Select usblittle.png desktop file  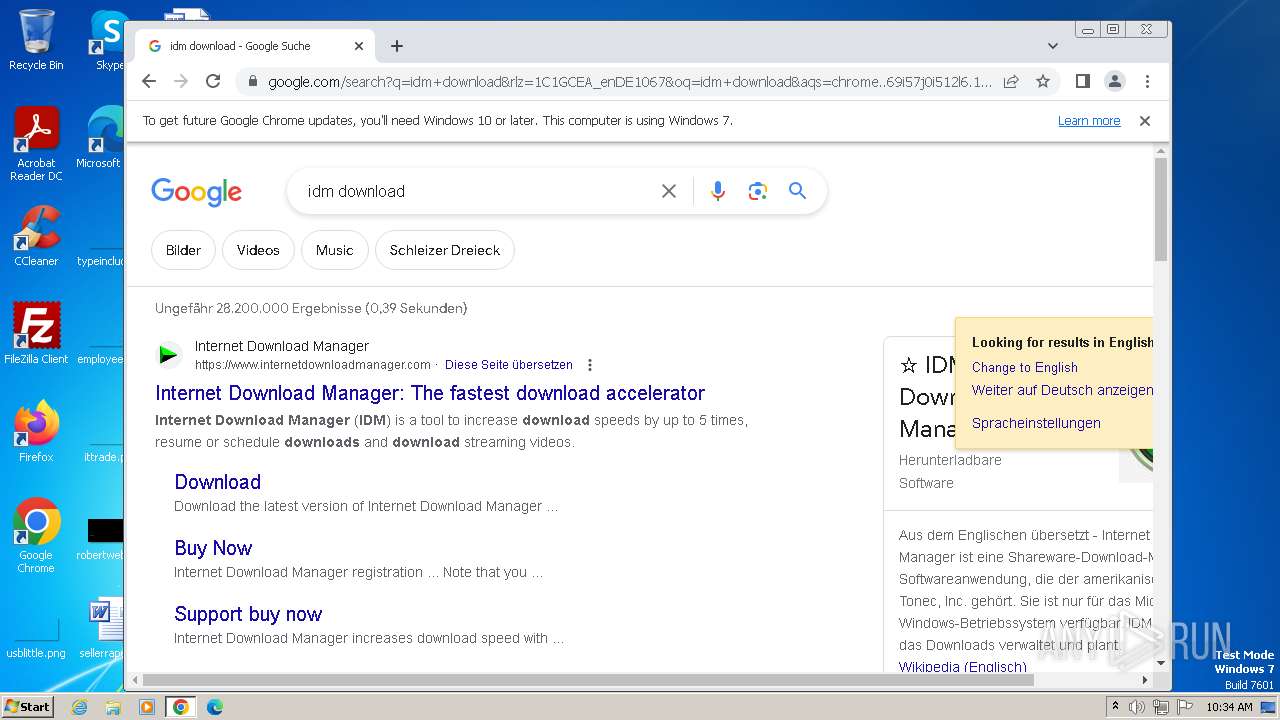[36, 640]
